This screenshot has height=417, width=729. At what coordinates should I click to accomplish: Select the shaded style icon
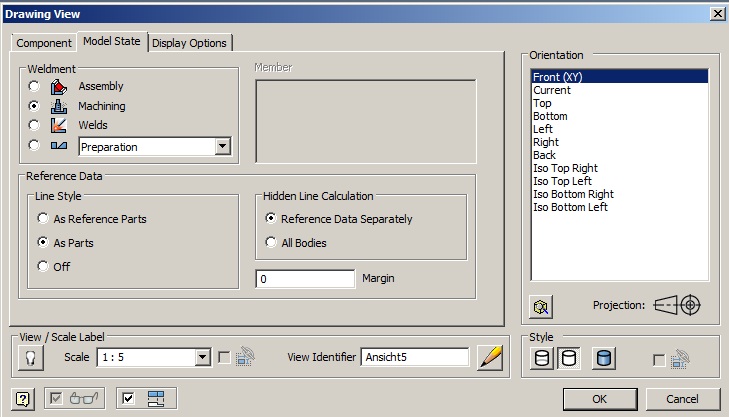pos(604,358)
